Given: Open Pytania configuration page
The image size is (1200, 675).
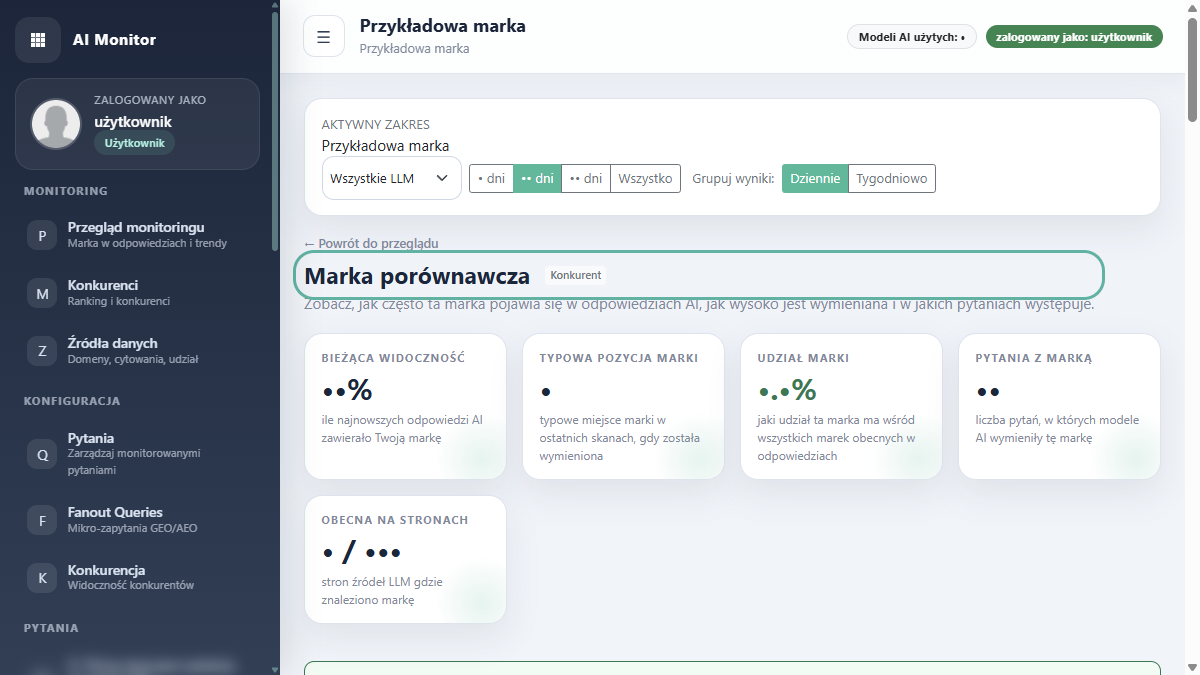Looking at the screenshot, I should (x=139, y=453).
